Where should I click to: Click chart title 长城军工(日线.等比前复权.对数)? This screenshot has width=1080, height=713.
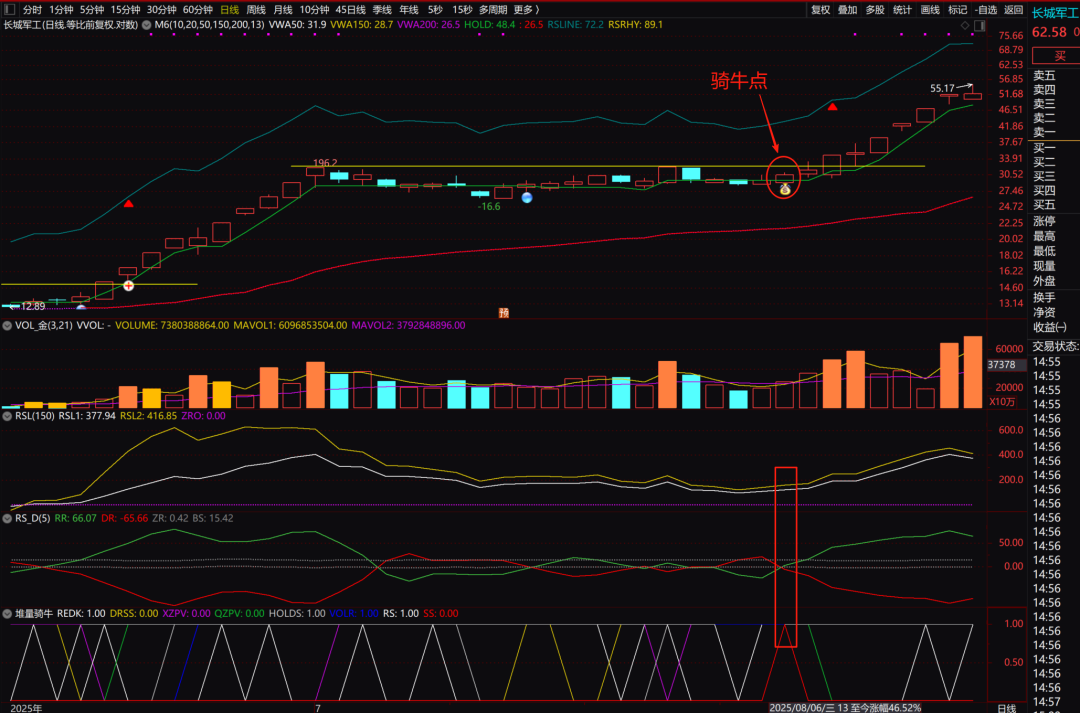coord(70,25)
